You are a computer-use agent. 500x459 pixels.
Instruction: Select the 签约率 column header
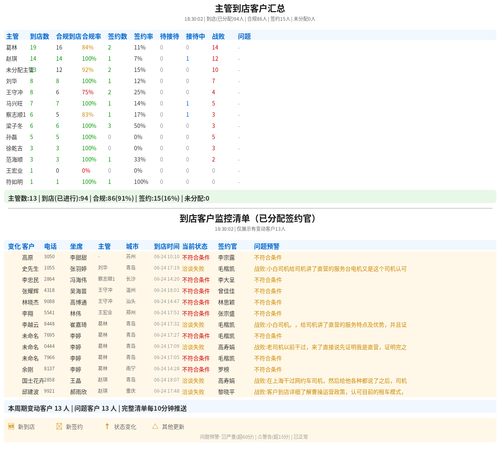(x=144, y=36)
